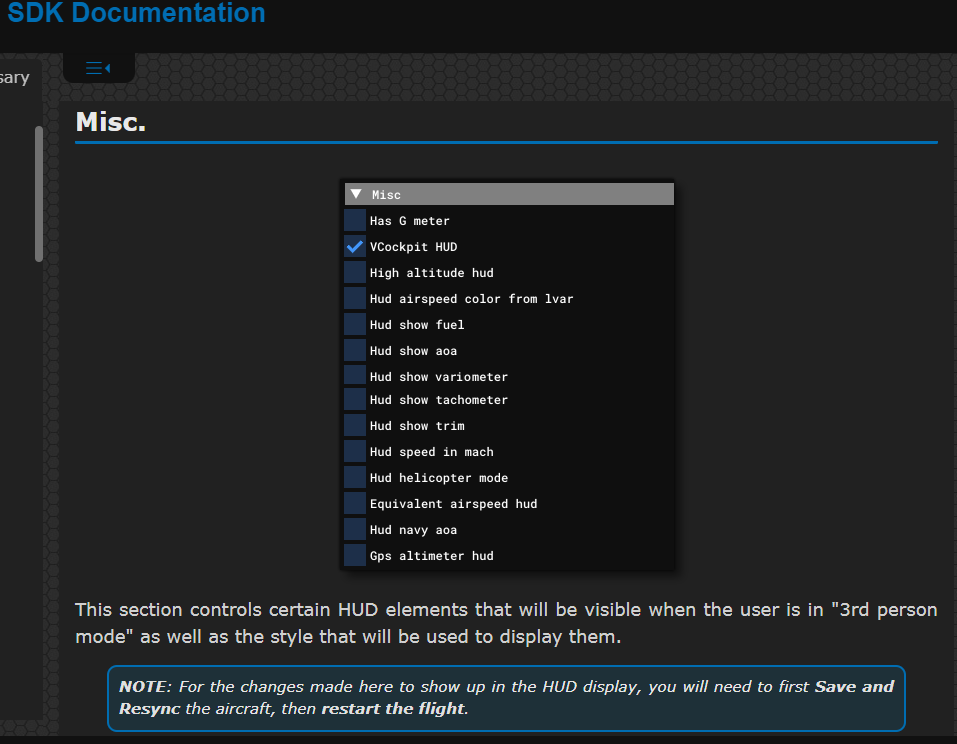Check Hud show variometer

(354, 376)
